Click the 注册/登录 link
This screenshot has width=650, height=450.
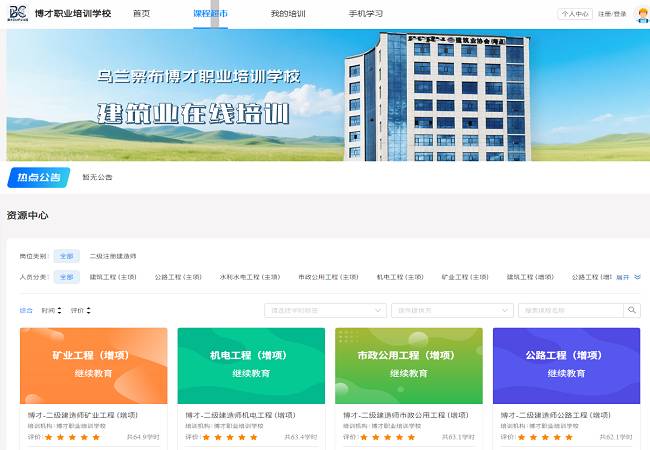point(613,14)
